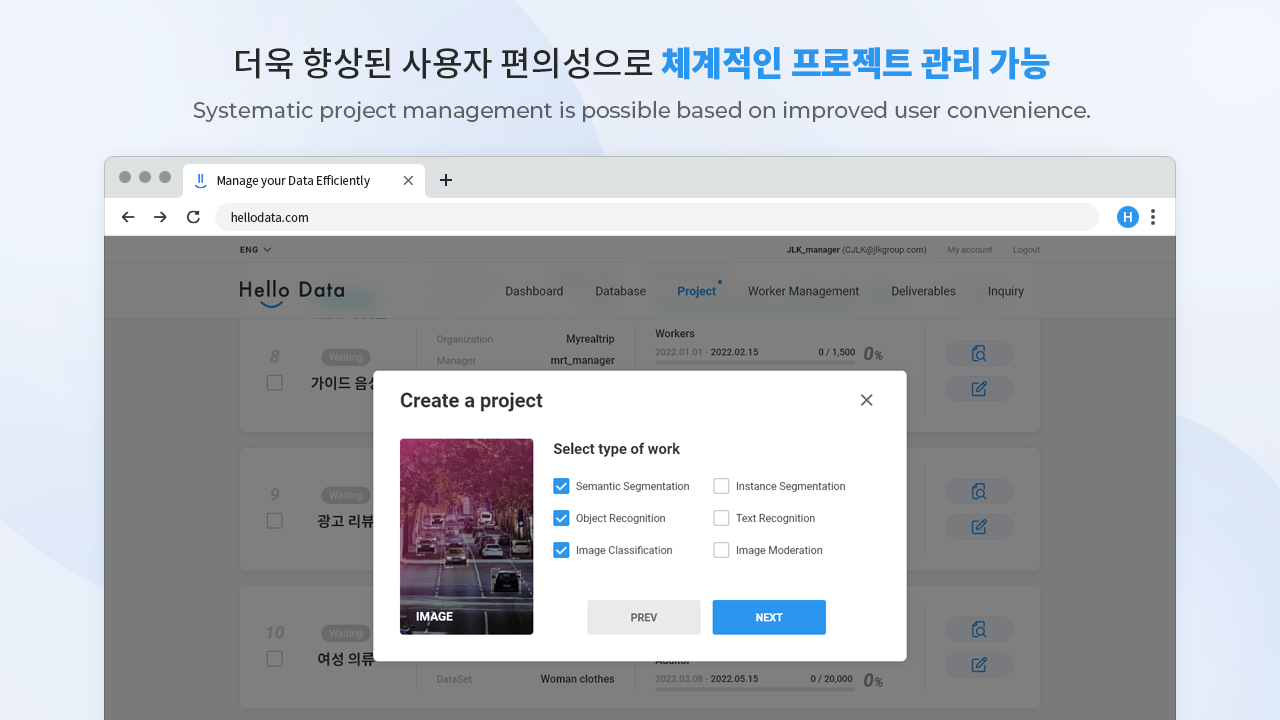
Task: Click the hellodata.com address bar
Action: [656, 217]
